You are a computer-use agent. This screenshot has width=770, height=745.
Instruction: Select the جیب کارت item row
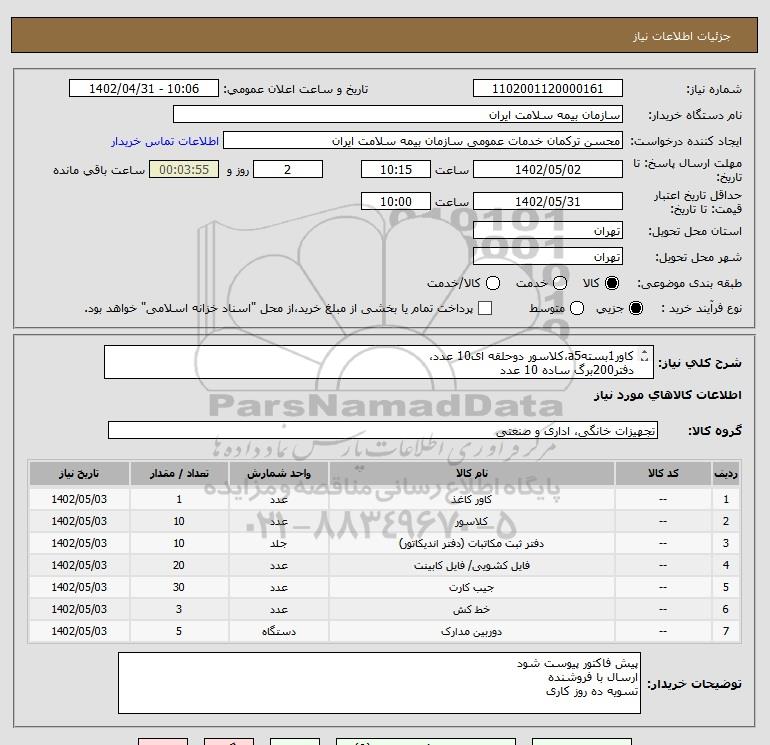coord(385,587)
